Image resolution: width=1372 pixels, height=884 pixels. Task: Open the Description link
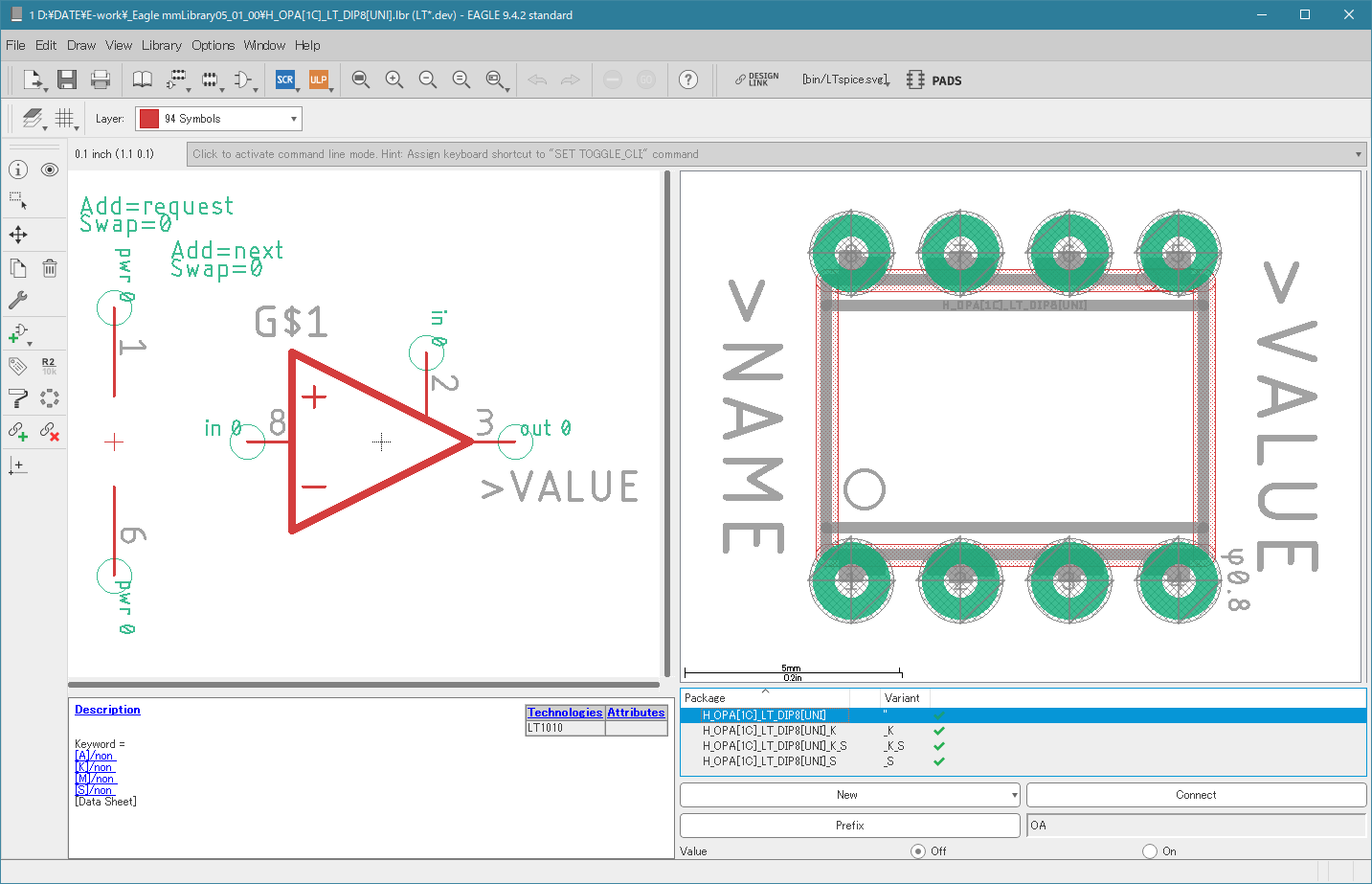pos(107,710)
